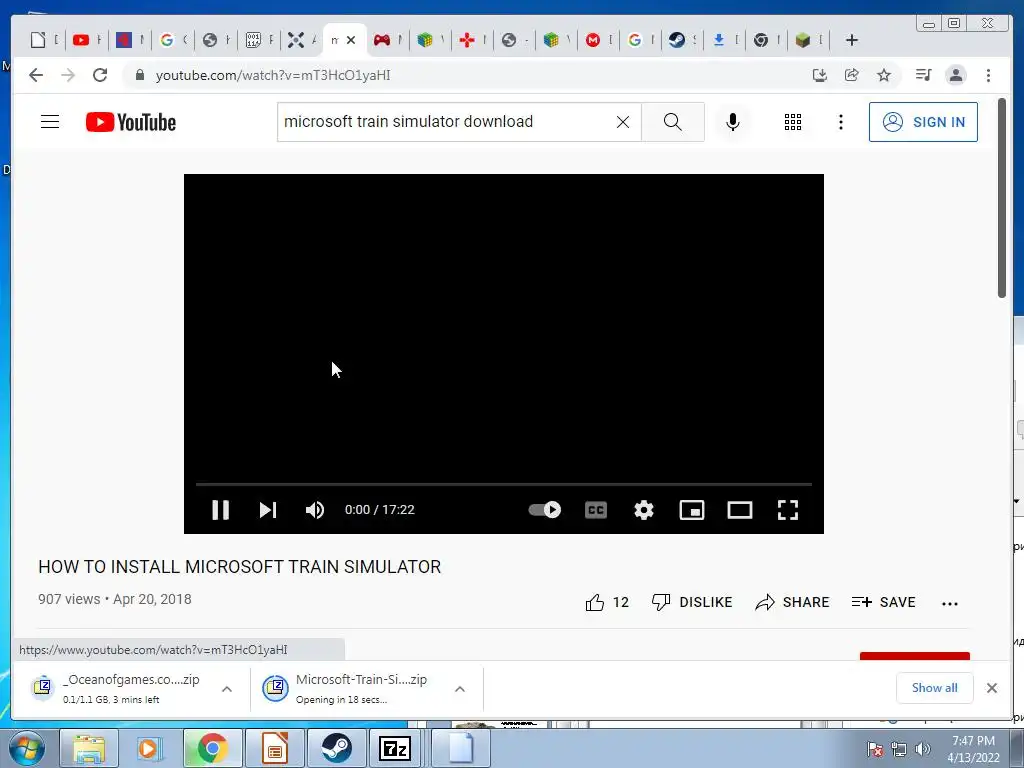Bookmark this page with the star

tap(884, 75)
